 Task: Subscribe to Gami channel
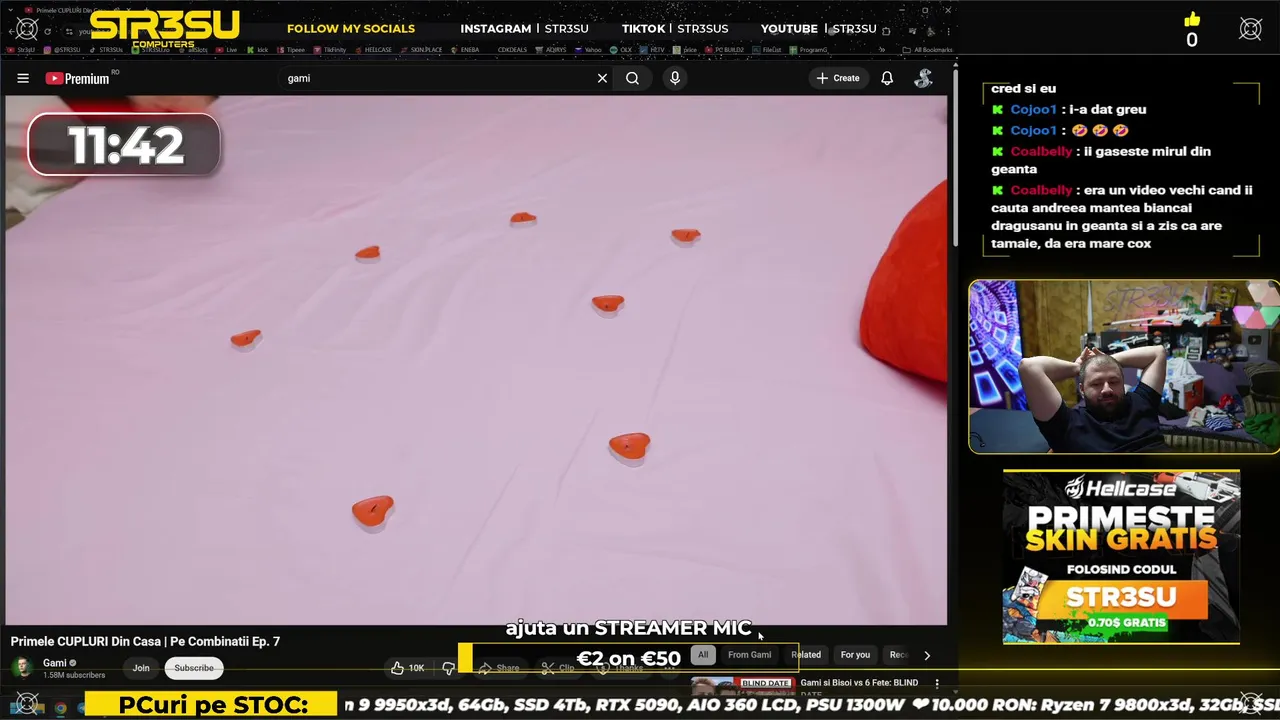tap(194, 668)
